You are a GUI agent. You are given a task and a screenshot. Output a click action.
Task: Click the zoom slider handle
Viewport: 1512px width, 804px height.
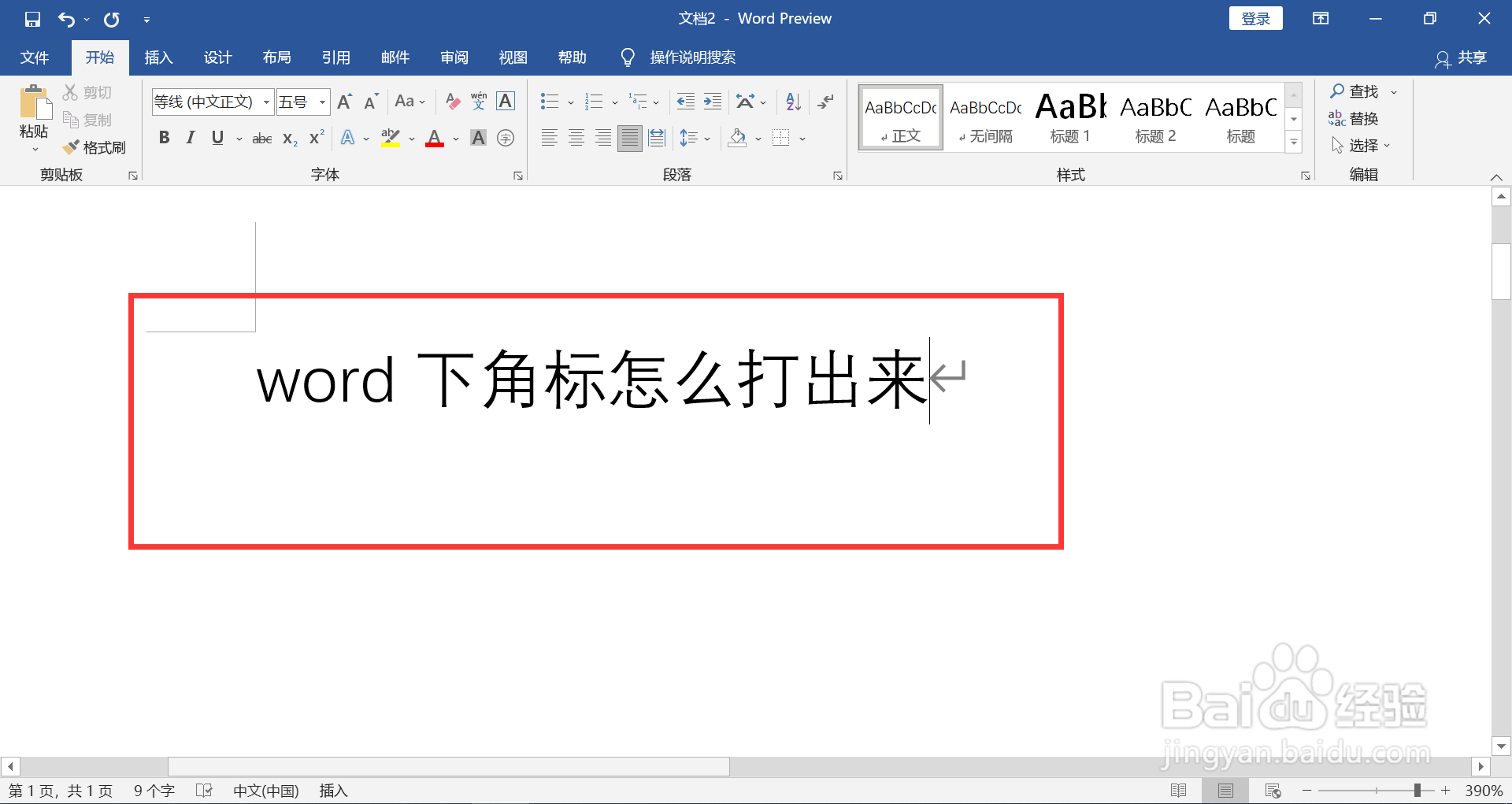(x=1417, y=791)
